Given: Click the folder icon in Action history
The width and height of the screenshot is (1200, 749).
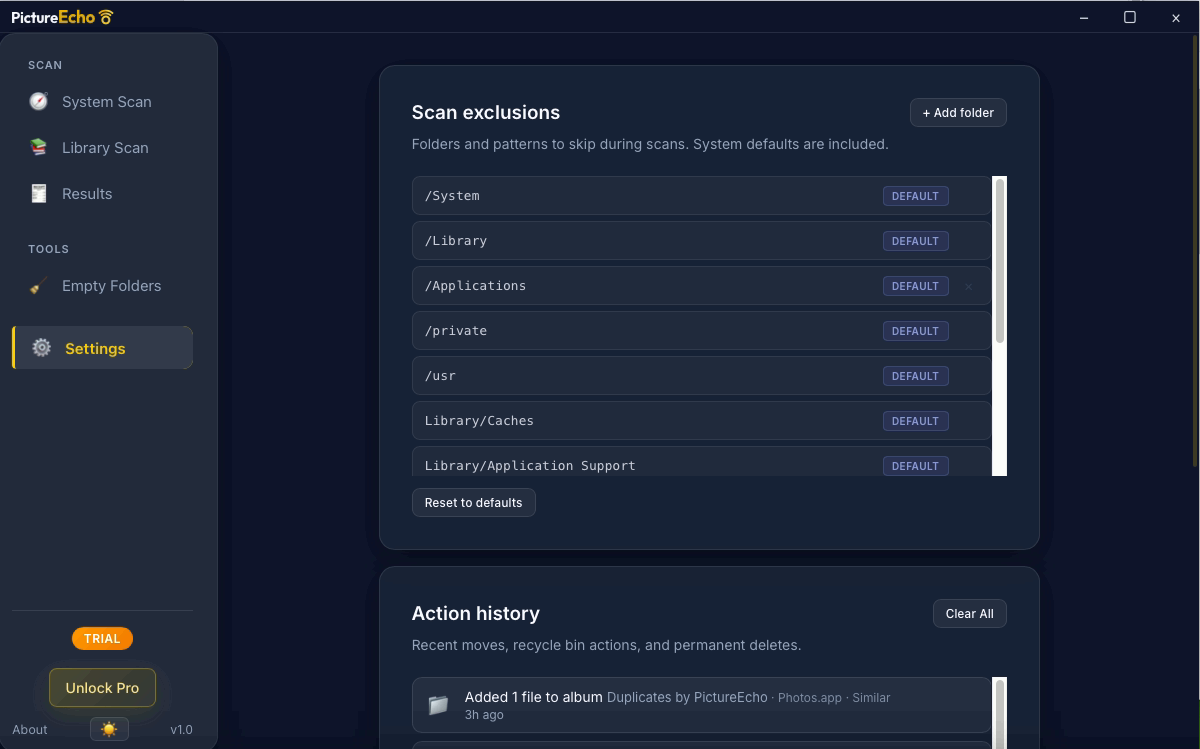Looking at the screenshot, I should point(438,705).
